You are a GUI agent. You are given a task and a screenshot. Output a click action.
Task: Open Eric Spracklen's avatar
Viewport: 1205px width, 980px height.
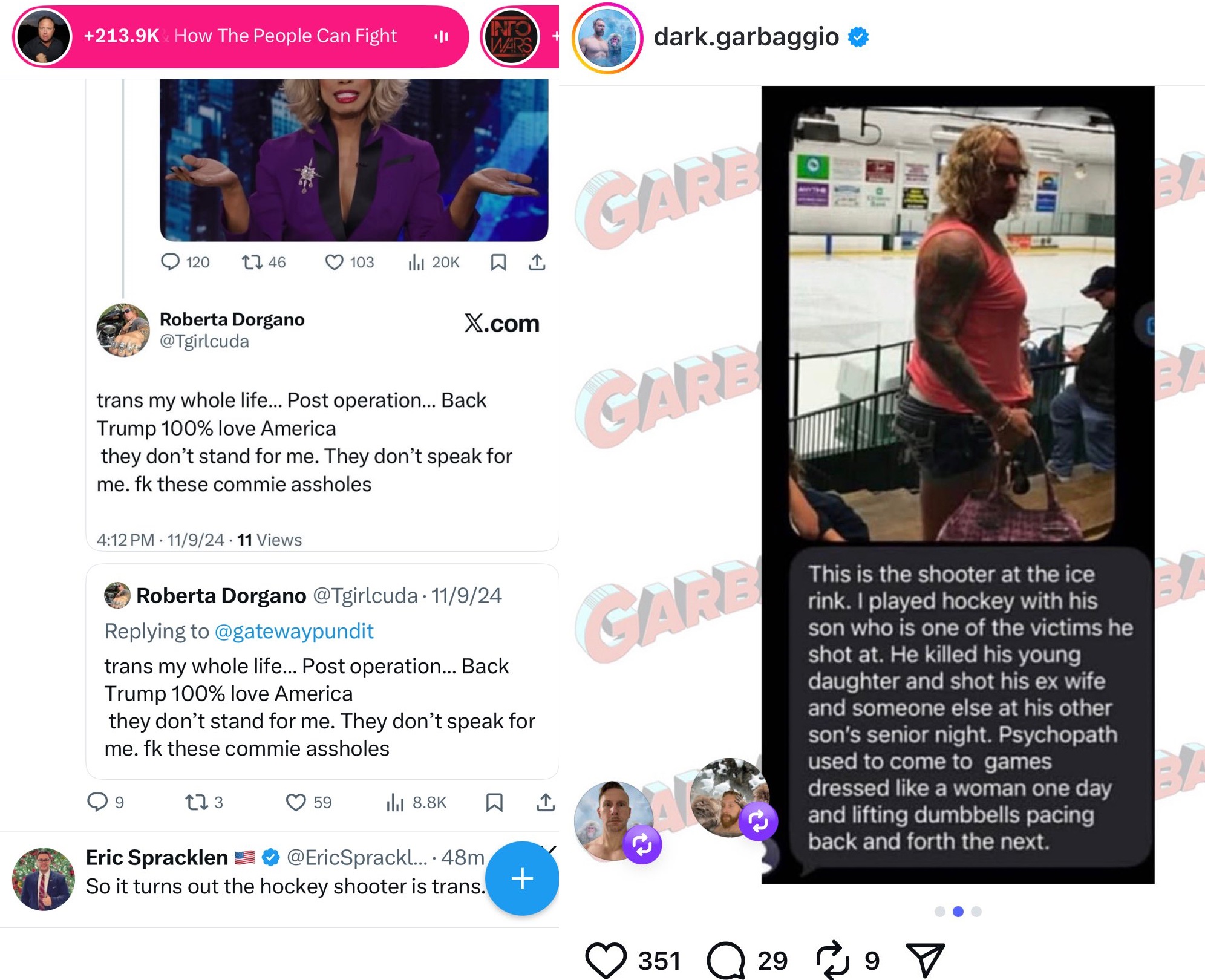click(x=44, y=879)
